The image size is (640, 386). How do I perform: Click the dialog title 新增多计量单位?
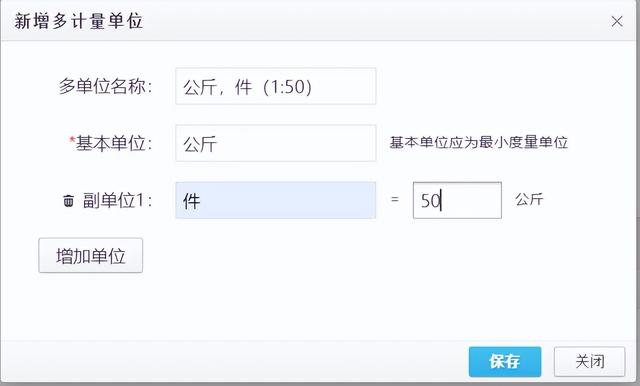click(x=78, y=21)
